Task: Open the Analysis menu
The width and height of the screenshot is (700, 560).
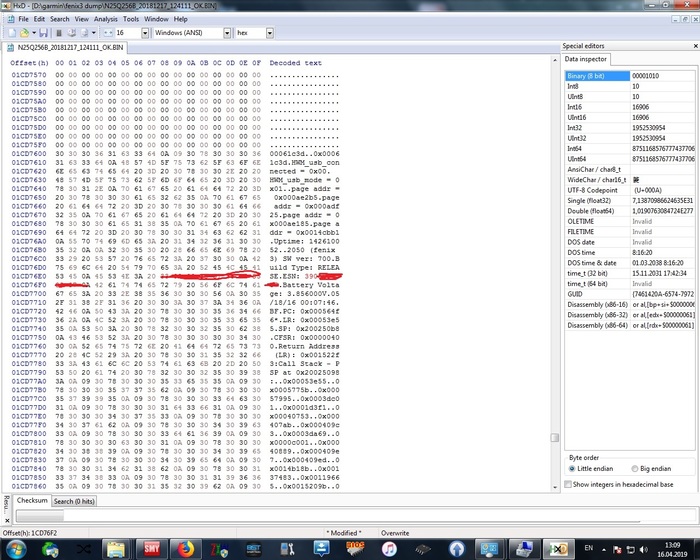Action: click(x=105, y=19)
